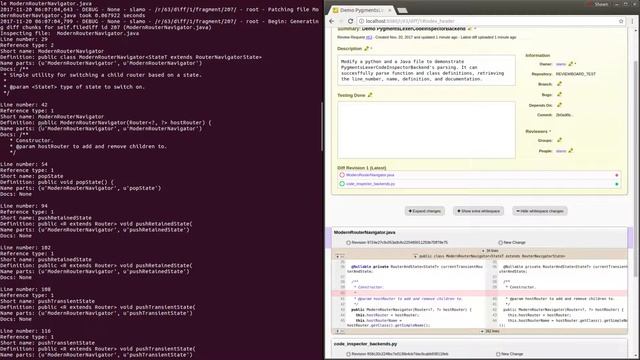Open the Chrome three-dot menu

click(x=633, y=21)
